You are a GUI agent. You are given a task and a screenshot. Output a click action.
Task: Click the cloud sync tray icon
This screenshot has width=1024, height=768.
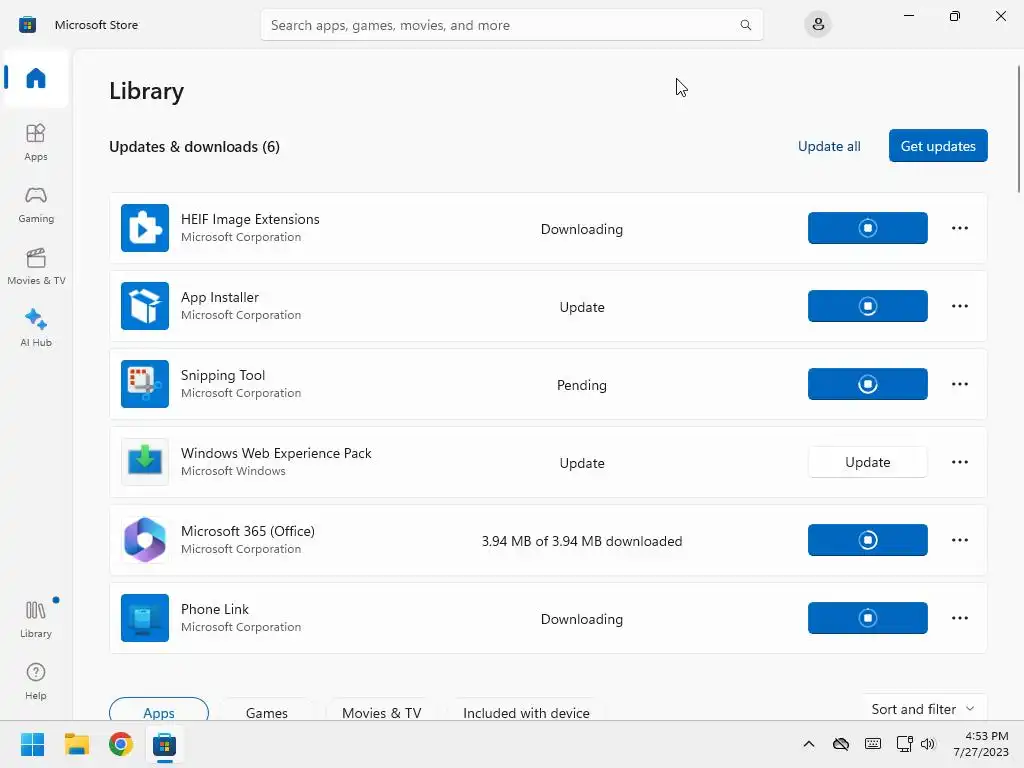pos(840,744)
